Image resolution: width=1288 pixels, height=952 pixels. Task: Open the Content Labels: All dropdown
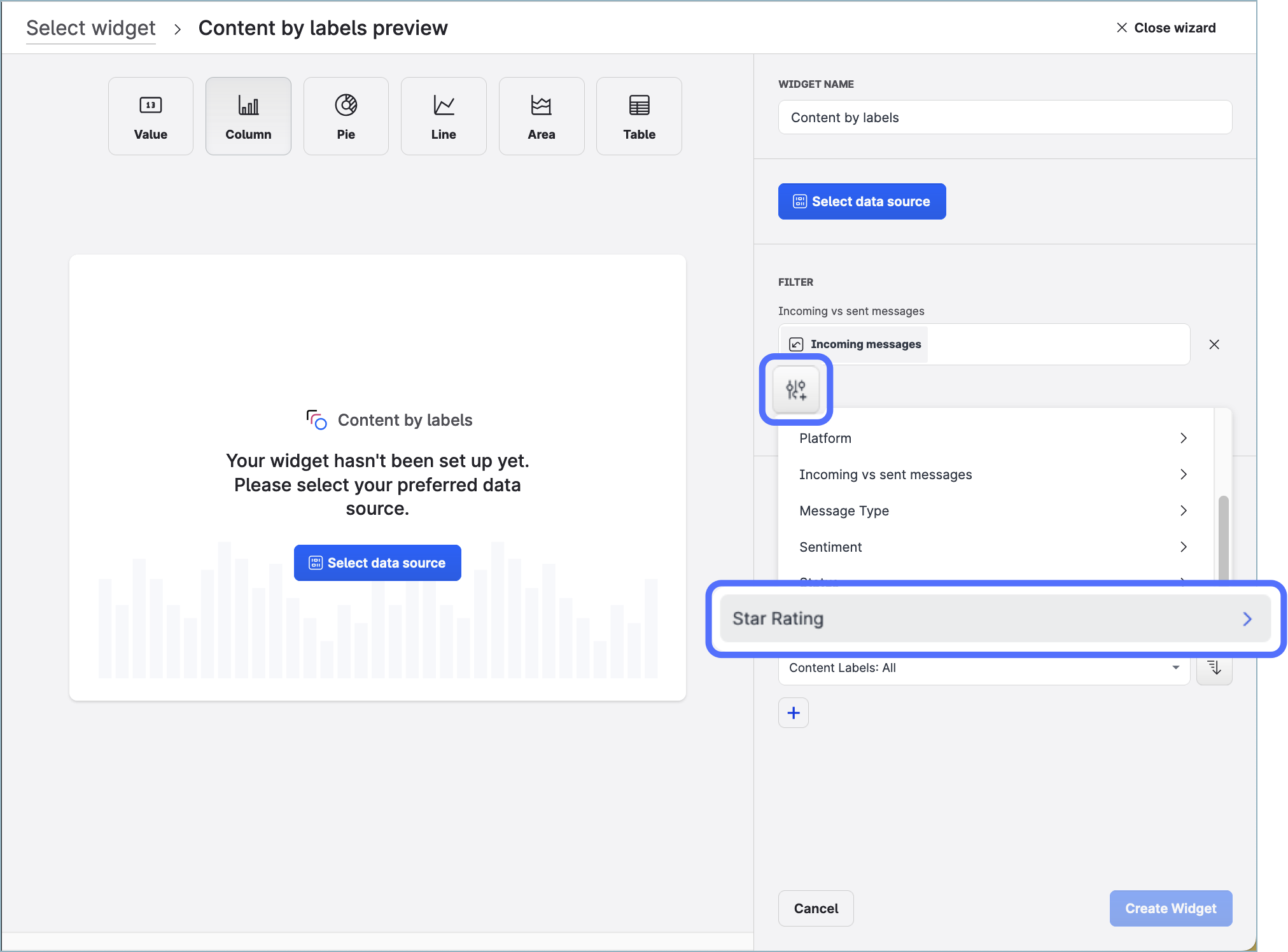pyautogui.click(x=983, y=668)
